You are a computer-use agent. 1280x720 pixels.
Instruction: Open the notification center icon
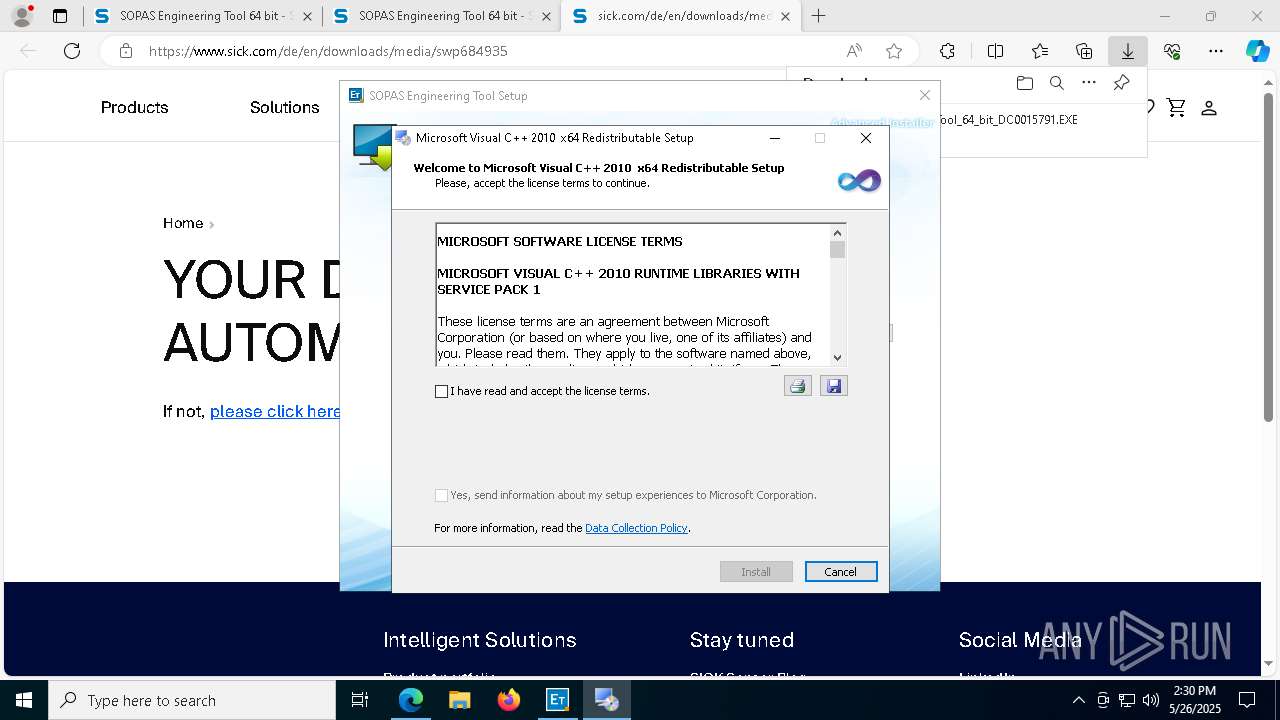pyautogui.click(x=1247, y=700)
